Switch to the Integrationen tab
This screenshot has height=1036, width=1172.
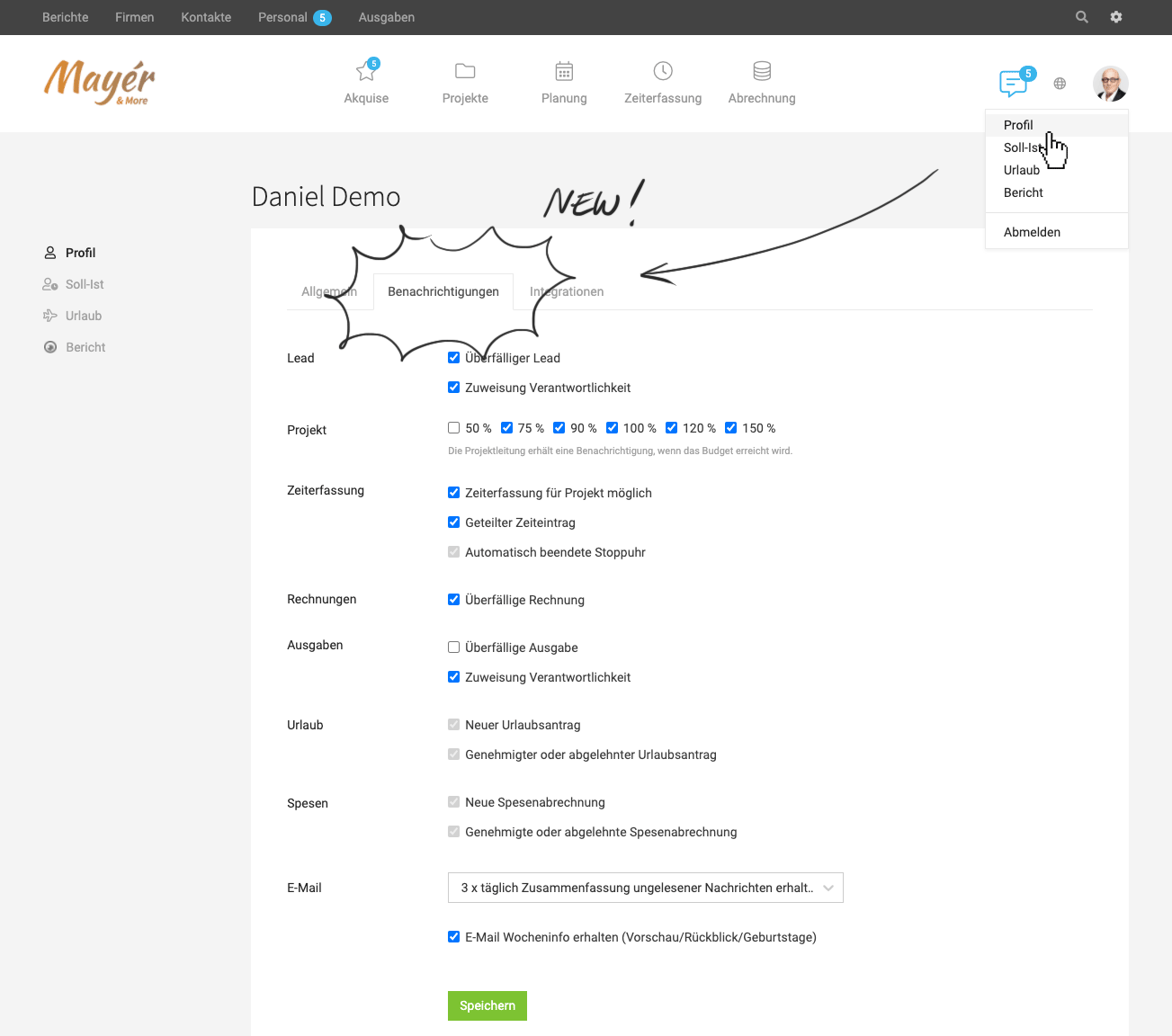point(567,291)
